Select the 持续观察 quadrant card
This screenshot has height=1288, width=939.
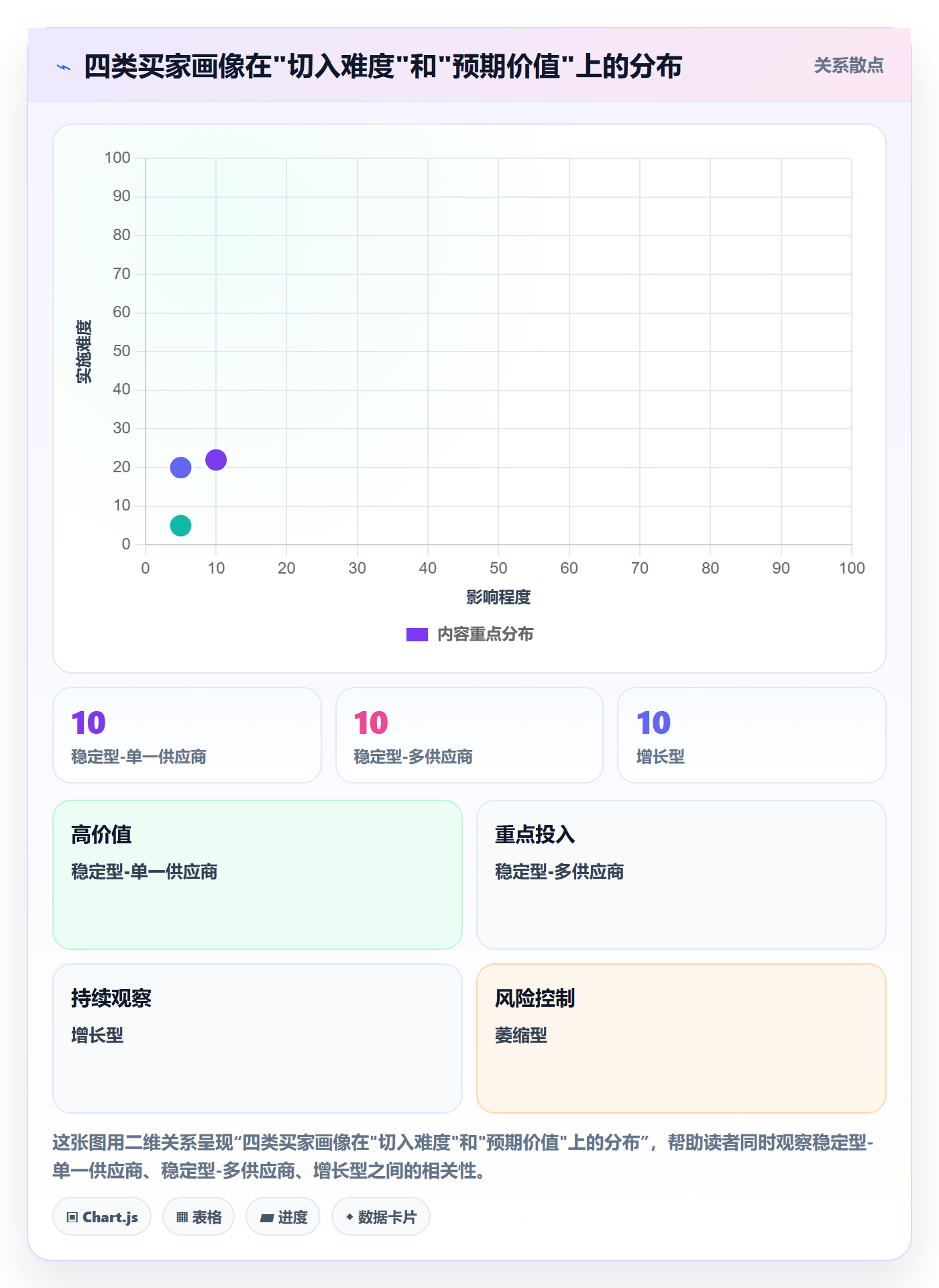(x=258, y=1038)
